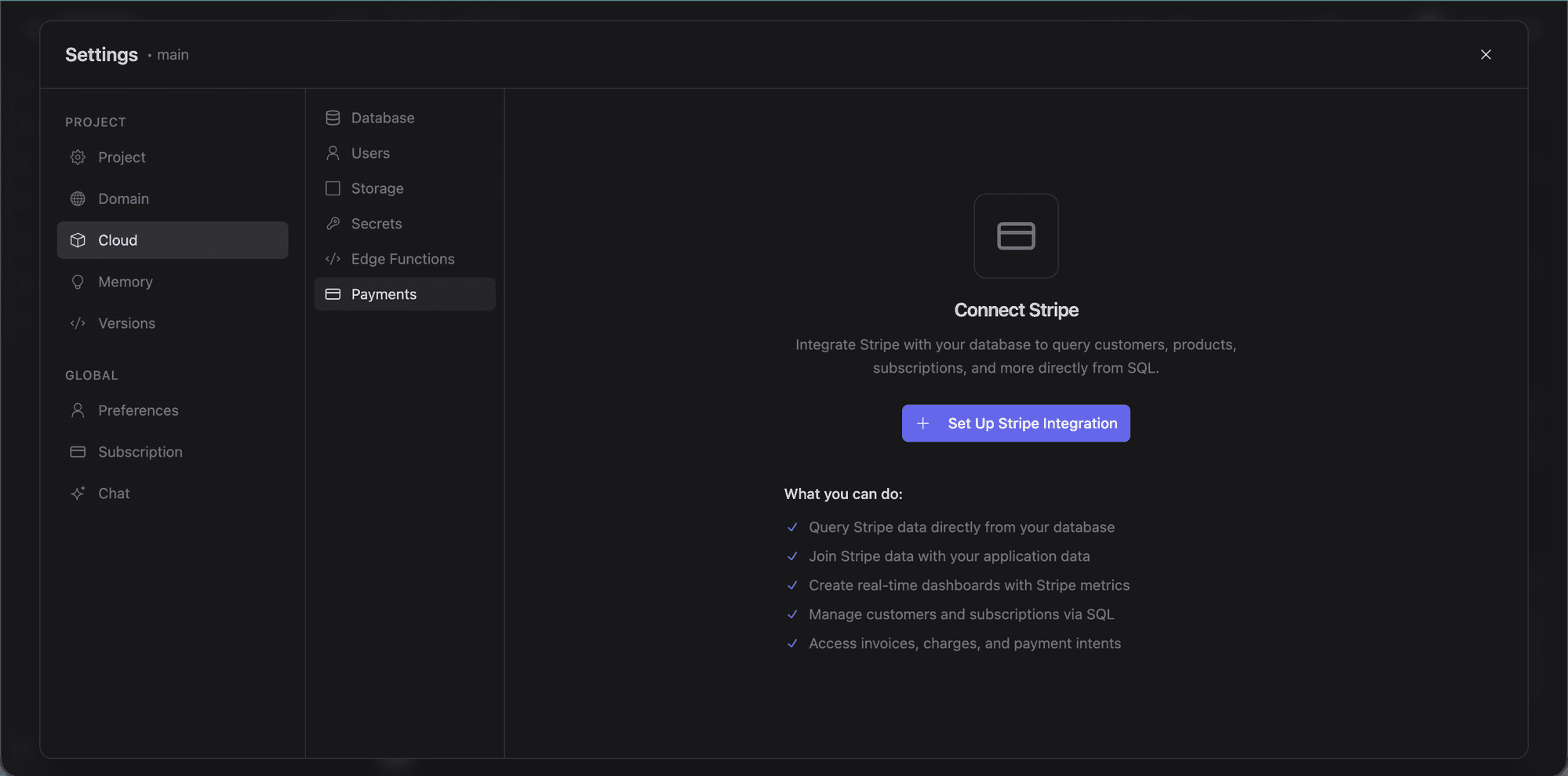Click the globe icon beside Domain
The height and width of the screenshot is (776, 1568).
click(78, 199)
